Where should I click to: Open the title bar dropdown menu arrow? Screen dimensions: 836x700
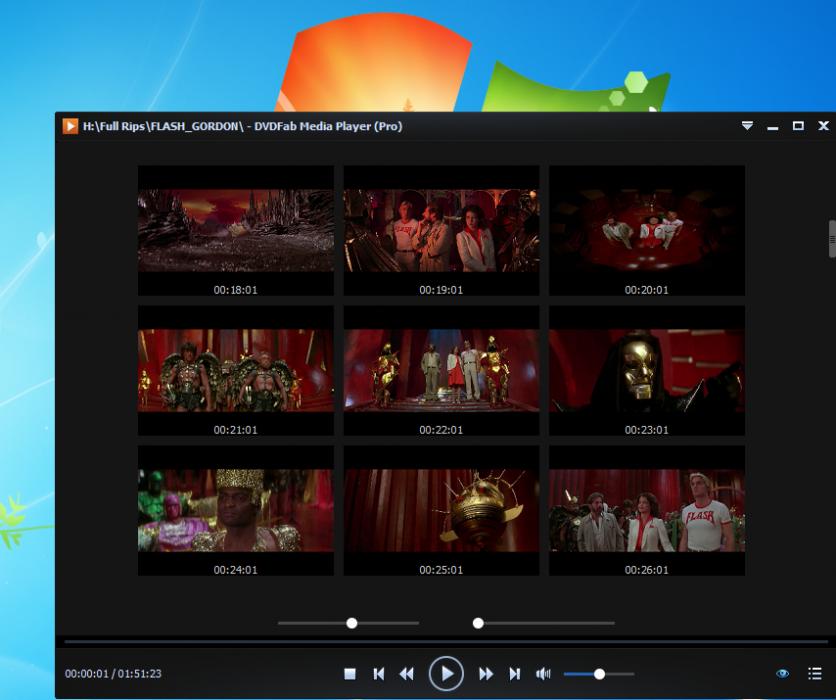747,126
